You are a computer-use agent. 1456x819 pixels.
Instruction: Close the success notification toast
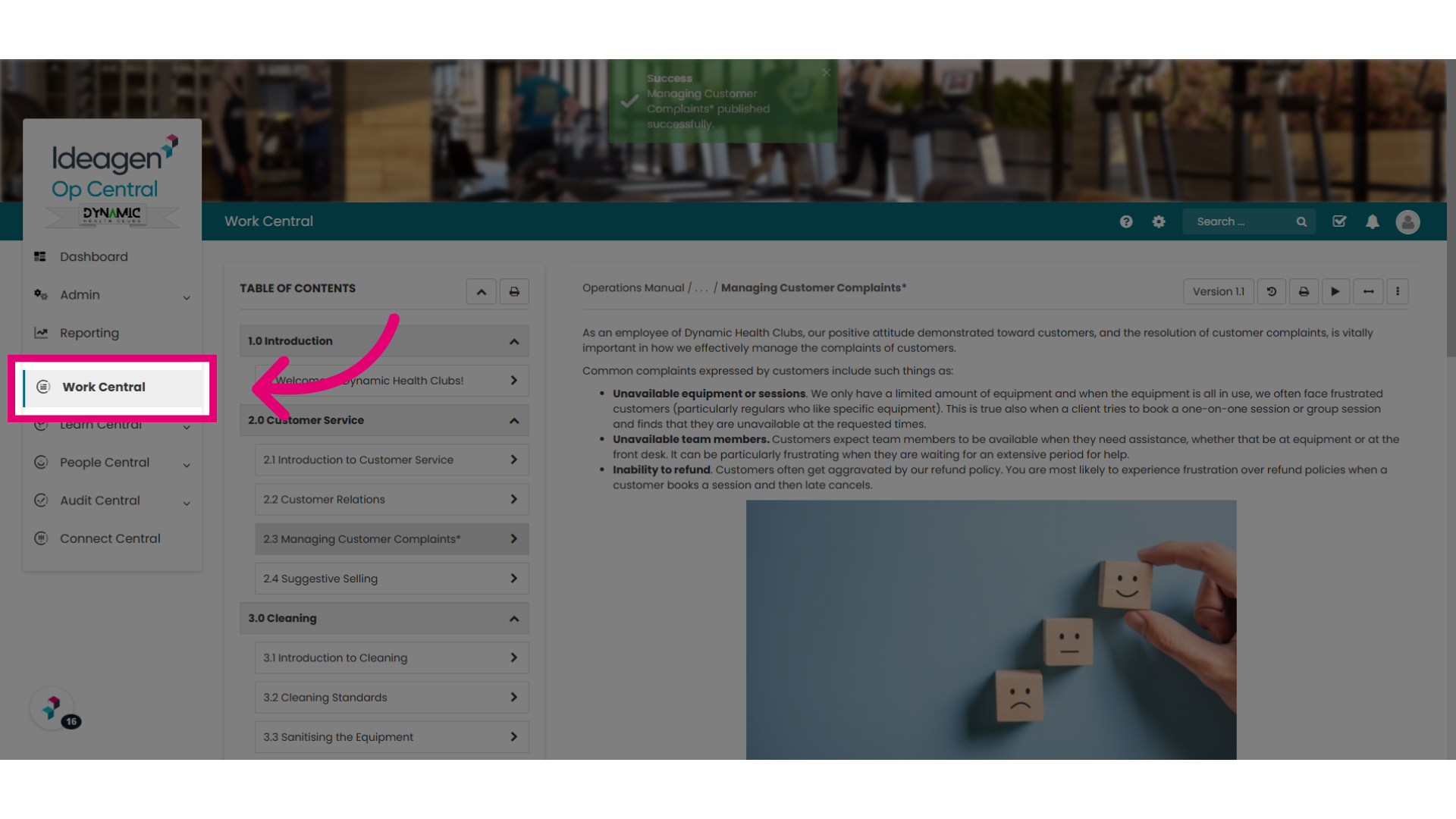[826, 72]
